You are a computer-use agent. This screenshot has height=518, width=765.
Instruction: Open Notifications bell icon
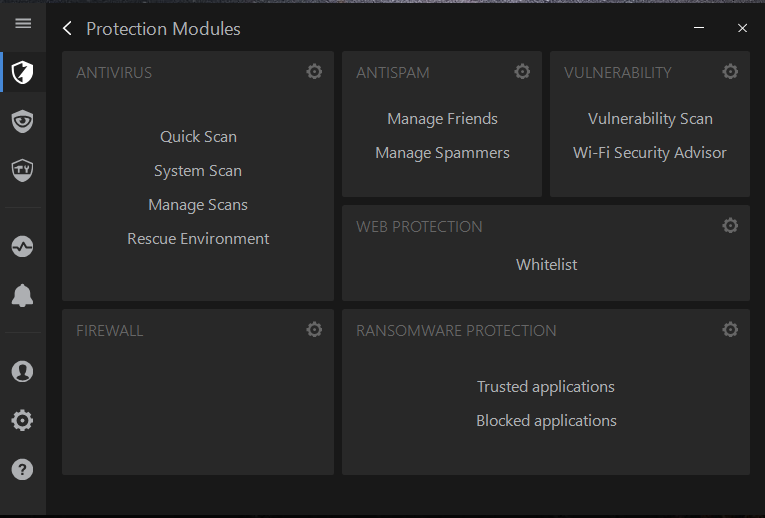pyautogui.click(x=22, y=295)
